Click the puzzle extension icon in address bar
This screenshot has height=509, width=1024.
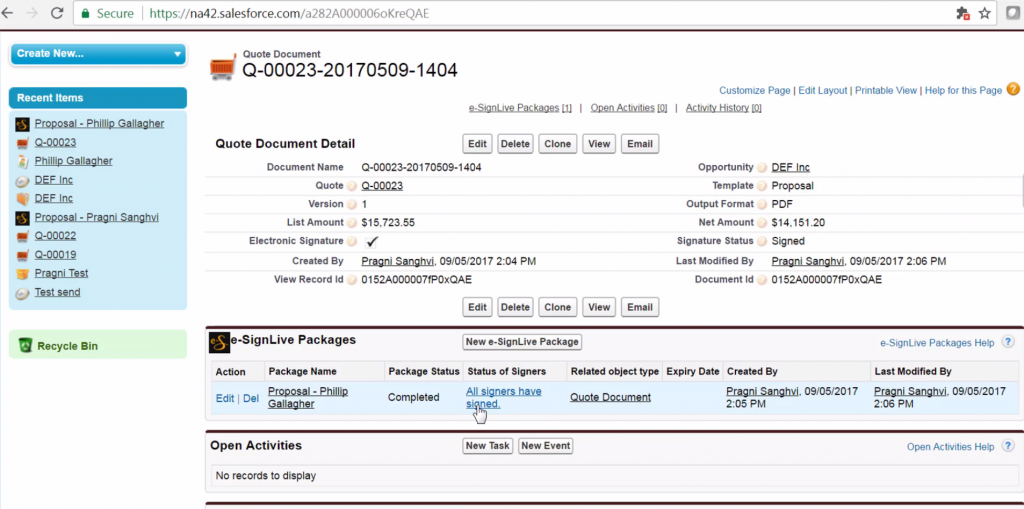[962, 13]
